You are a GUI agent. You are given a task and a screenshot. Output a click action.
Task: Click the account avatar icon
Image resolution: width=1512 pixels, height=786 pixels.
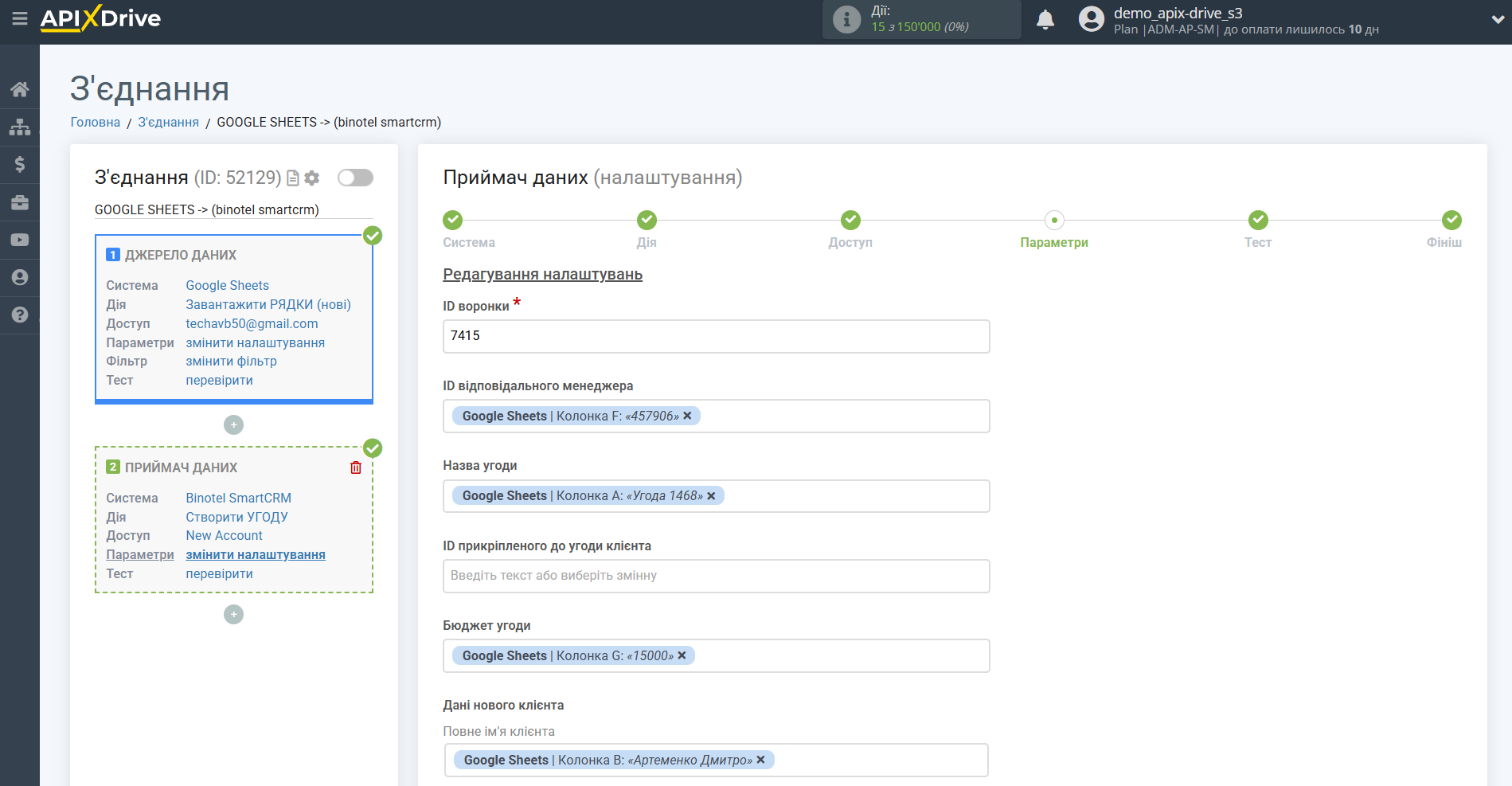1092,19
